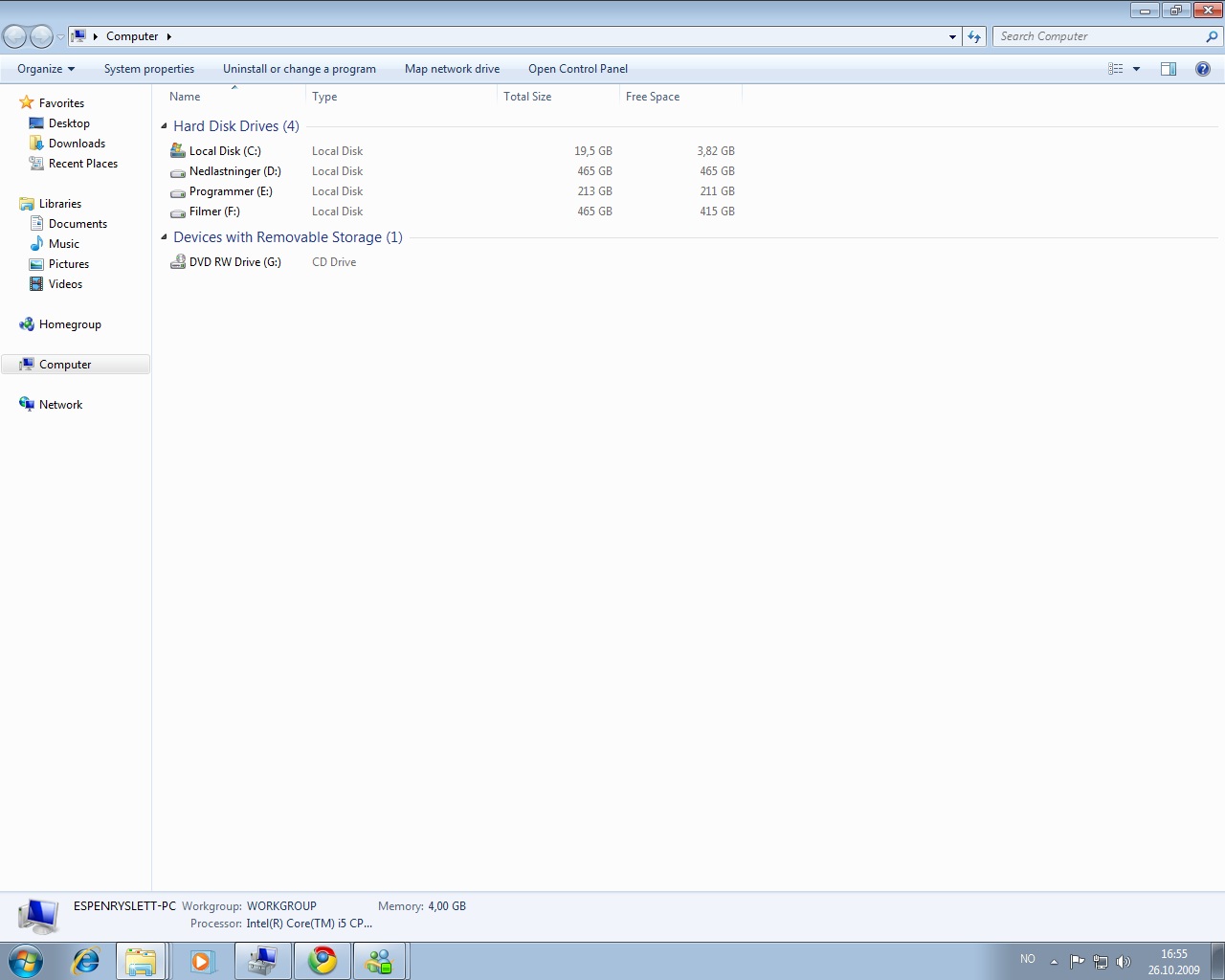Open the Organize menu
1225x980 pixels.
click(x=46, y=69)
